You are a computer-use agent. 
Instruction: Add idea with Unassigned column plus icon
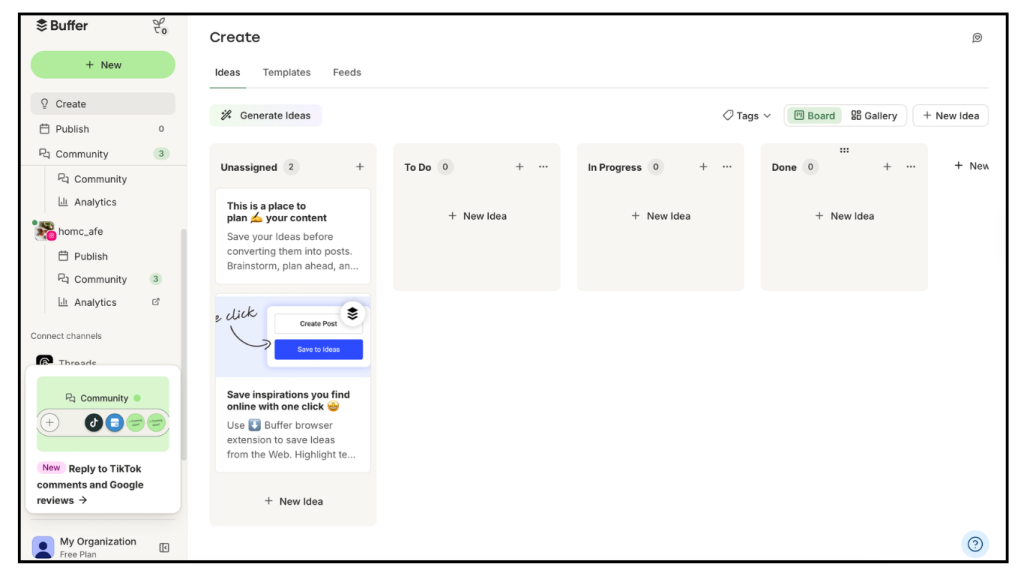(x=360, y=167)
